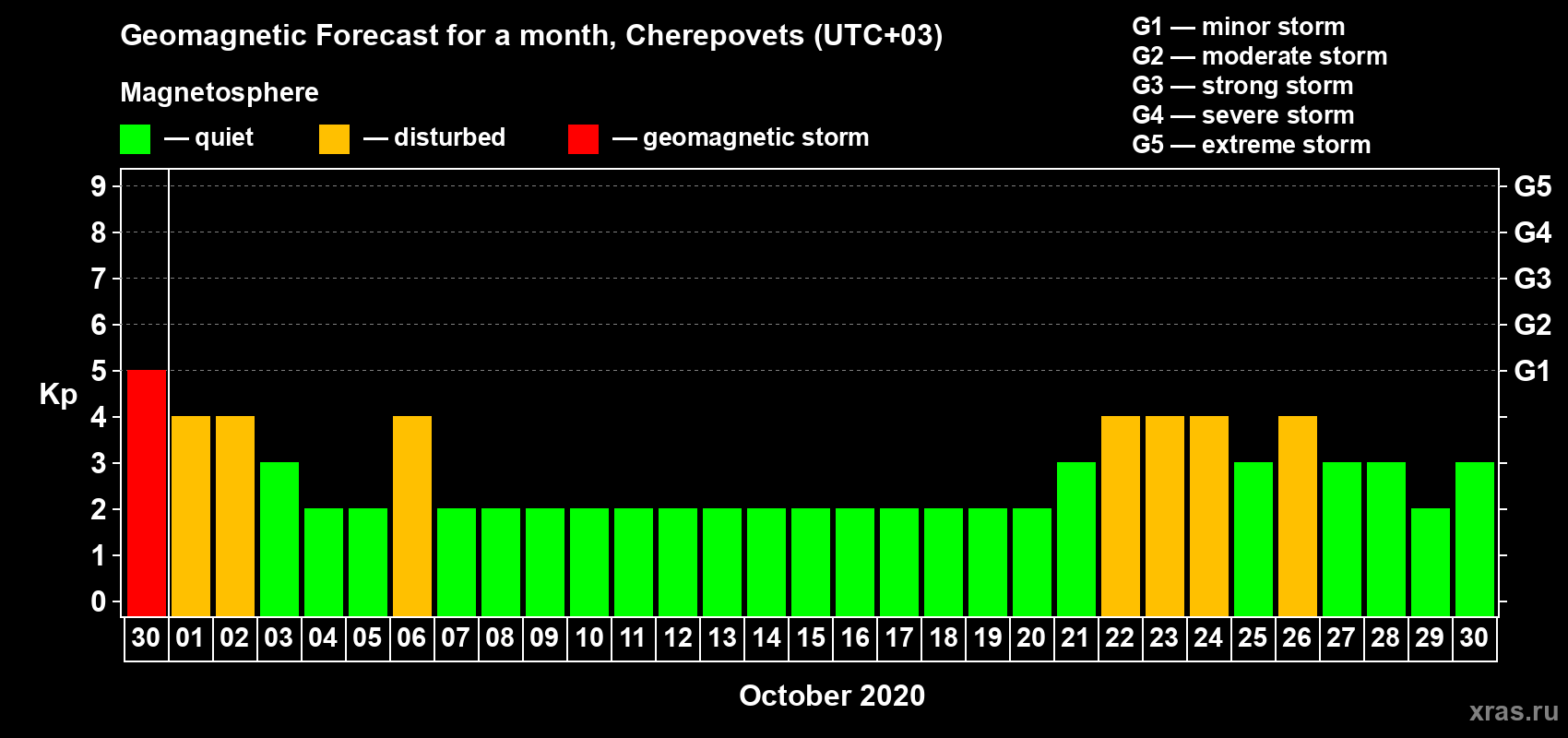Click the right-axis G5 label
The image size is (1568, 738).
(1533, 186)
